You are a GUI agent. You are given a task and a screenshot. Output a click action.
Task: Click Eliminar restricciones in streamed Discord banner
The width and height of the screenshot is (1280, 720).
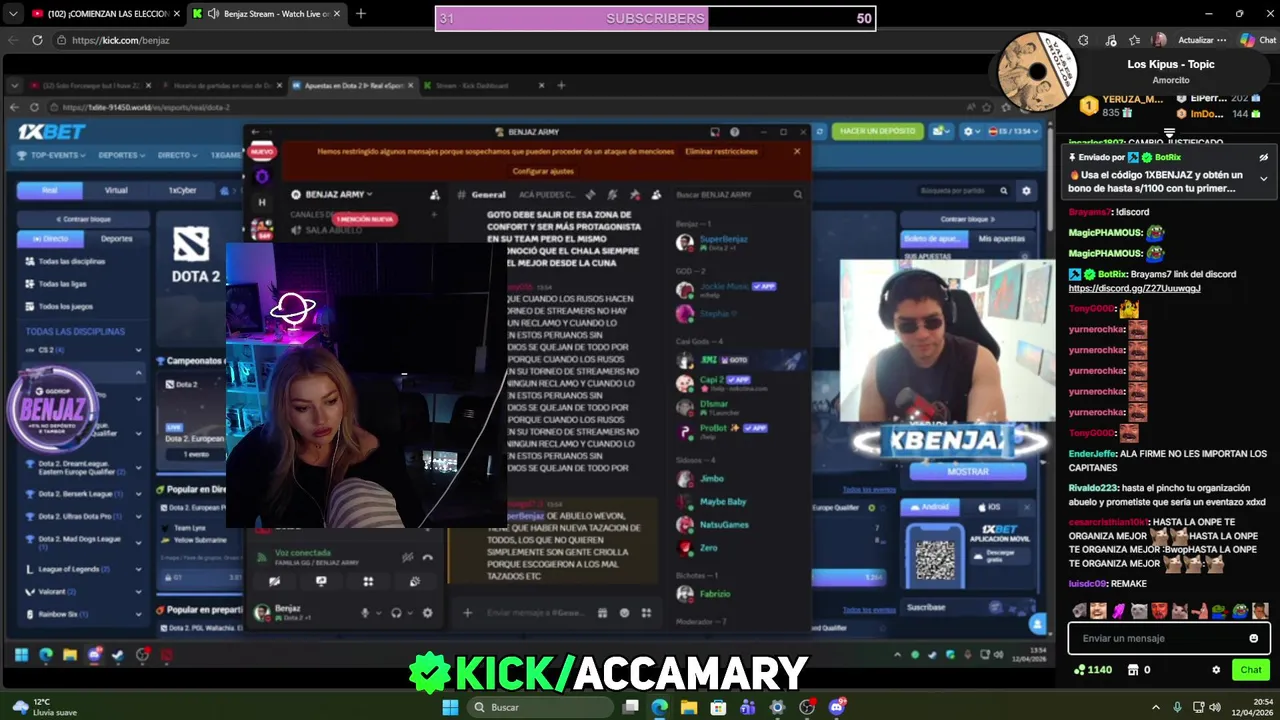pos(721,151)
